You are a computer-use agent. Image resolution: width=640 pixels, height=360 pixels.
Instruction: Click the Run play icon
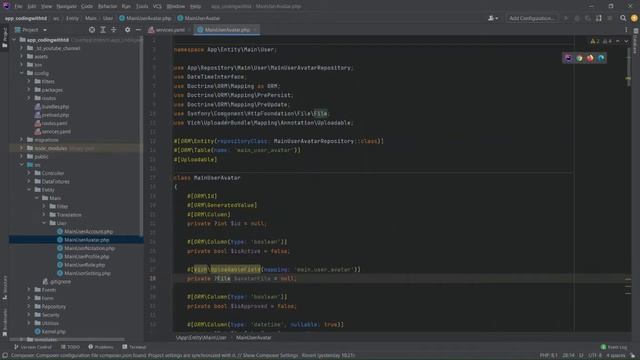coord(566,18)
